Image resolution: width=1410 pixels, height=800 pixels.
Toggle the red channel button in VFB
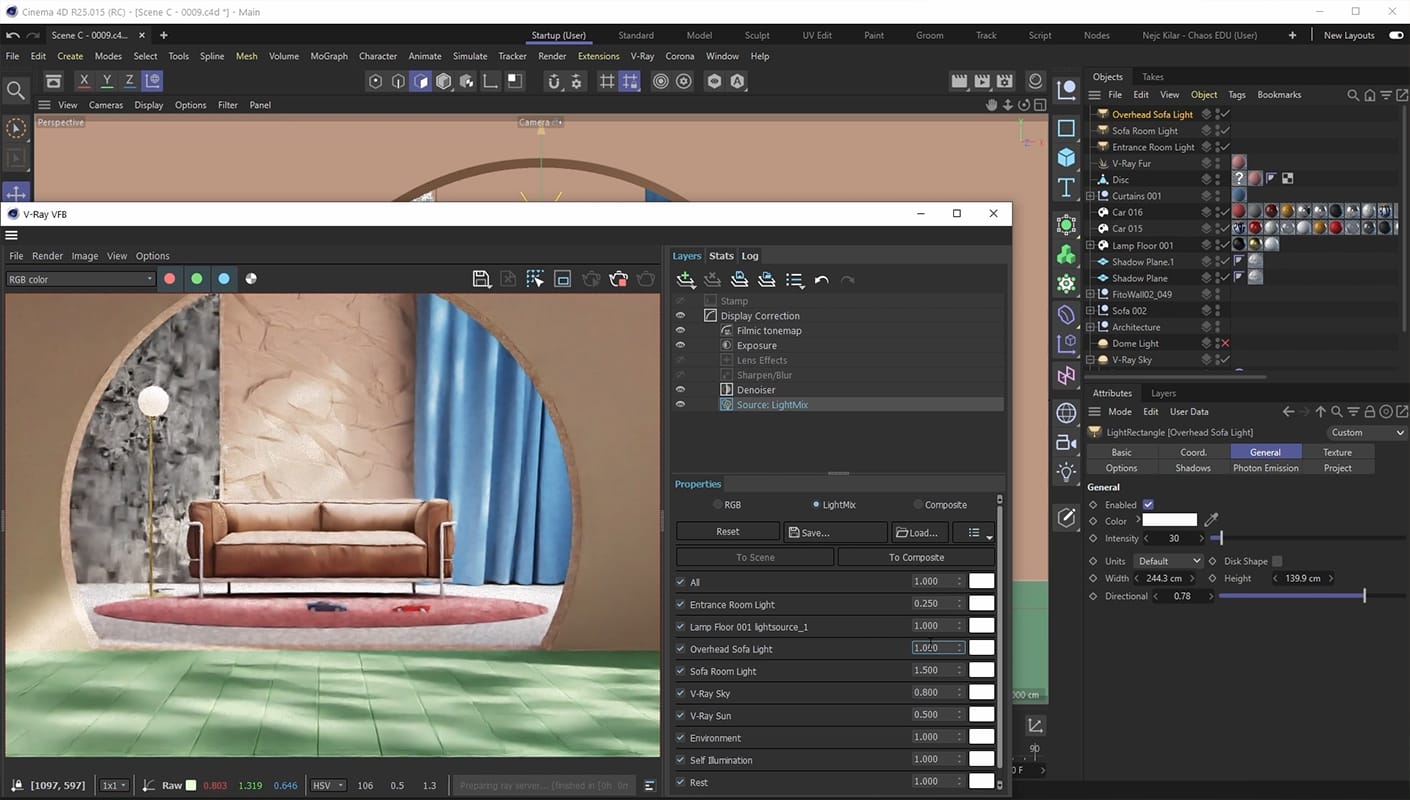[x=170, y=279]
